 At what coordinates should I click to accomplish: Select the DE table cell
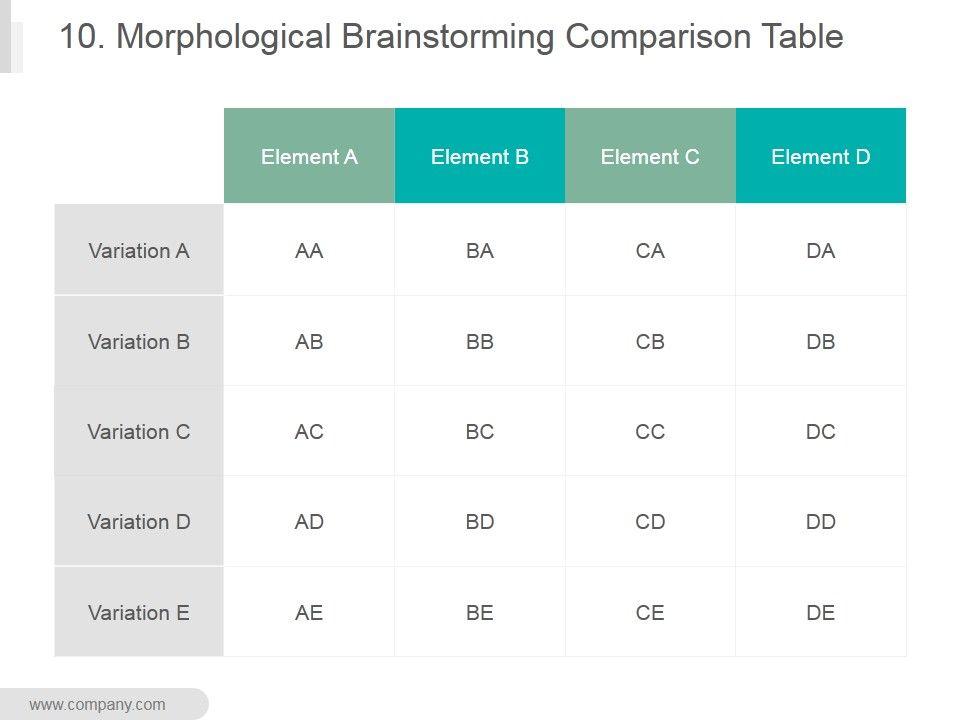(821, 613)
